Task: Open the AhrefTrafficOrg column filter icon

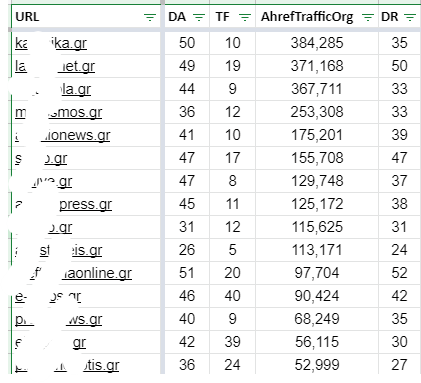Action: pyautogui.click(x=368, y=17)
